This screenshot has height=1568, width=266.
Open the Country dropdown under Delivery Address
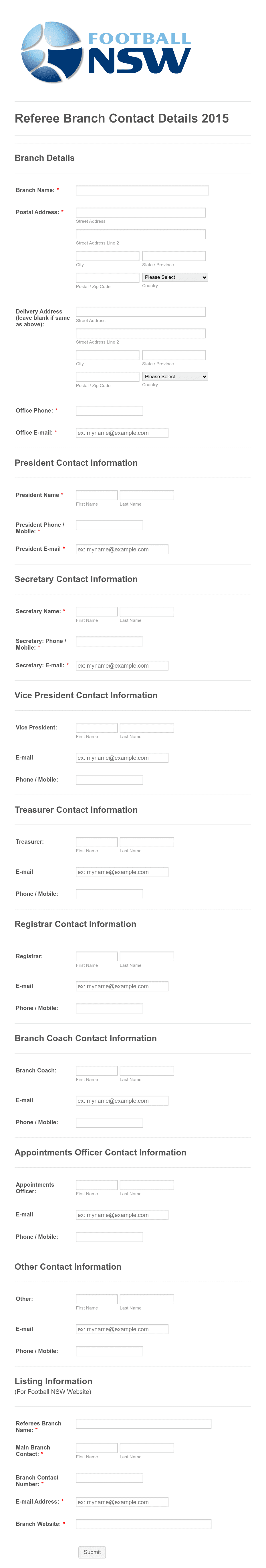(x=175, y=376)
